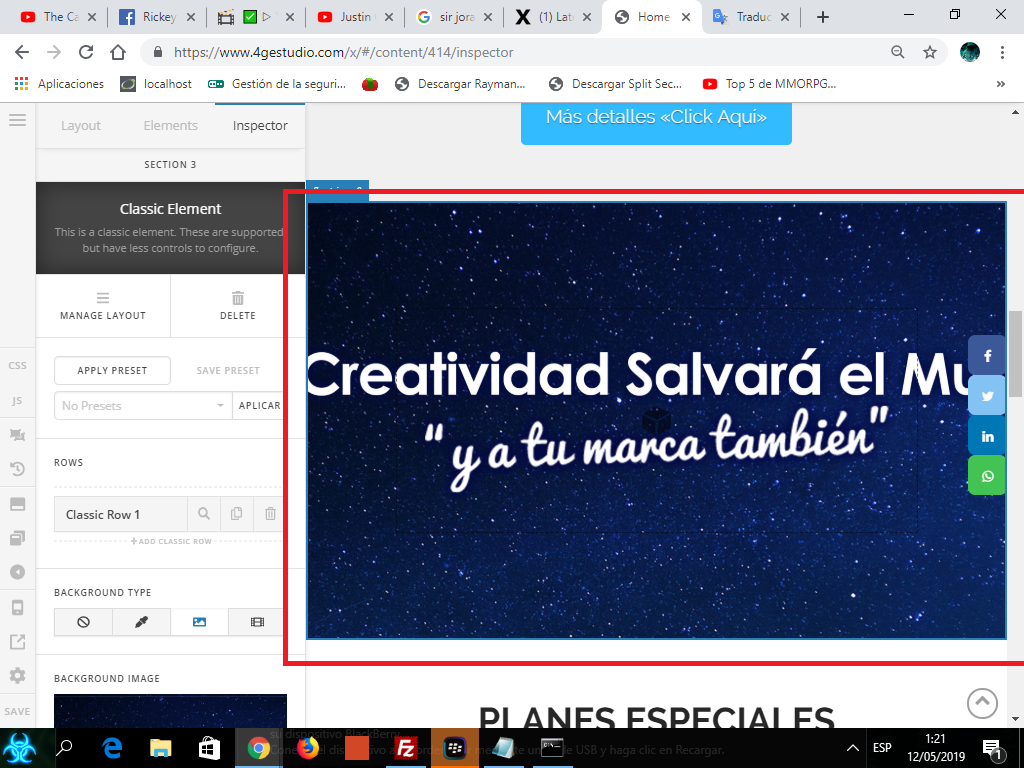Viewport: 1024px width, 768px height.
Task: Click the Apply Preset button
Action: 112,370
